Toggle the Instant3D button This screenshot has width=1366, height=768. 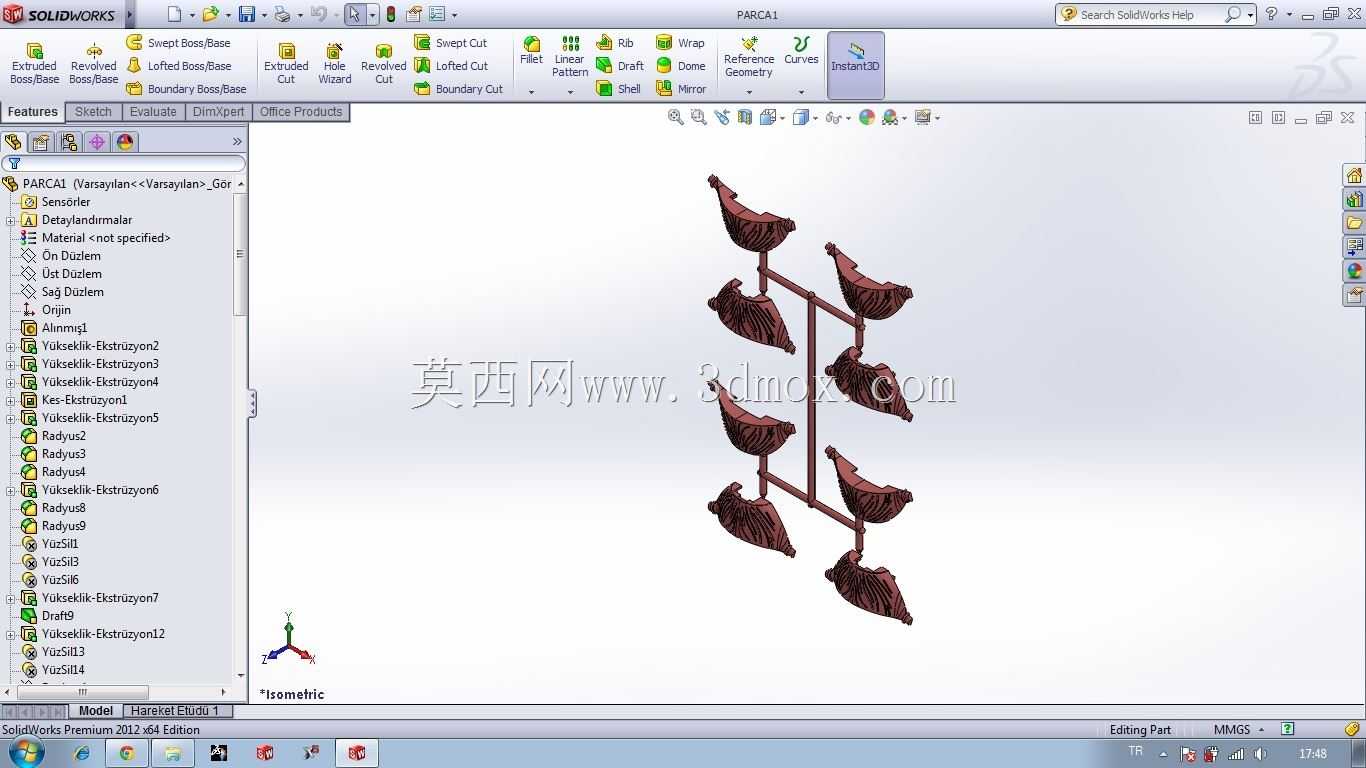click(855, 65)
